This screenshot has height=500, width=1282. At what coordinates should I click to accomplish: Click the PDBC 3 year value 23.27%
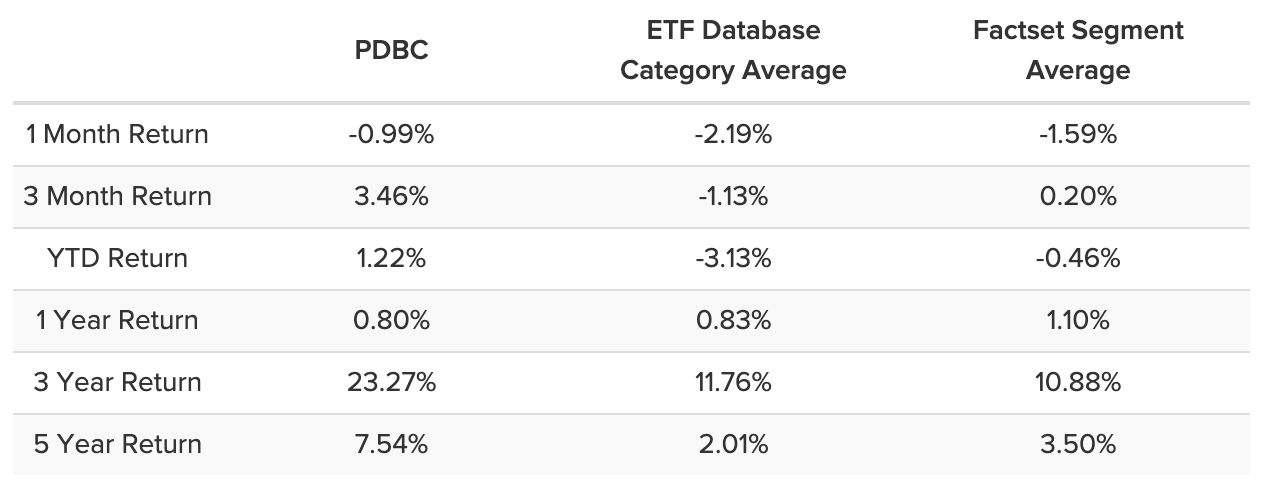391,382
